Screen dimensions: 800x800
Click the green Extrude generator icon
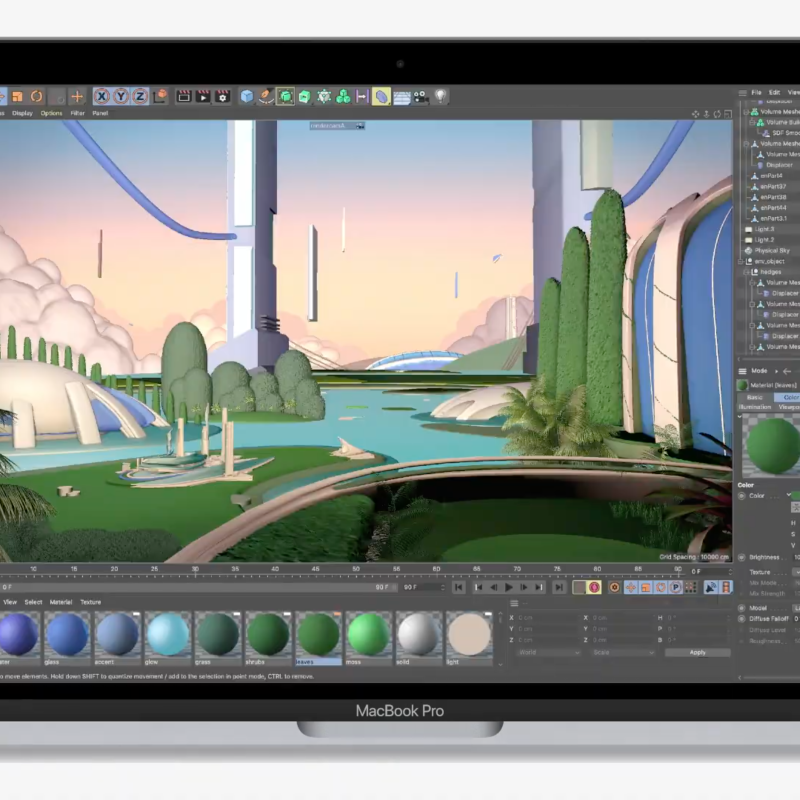[305, 96]
